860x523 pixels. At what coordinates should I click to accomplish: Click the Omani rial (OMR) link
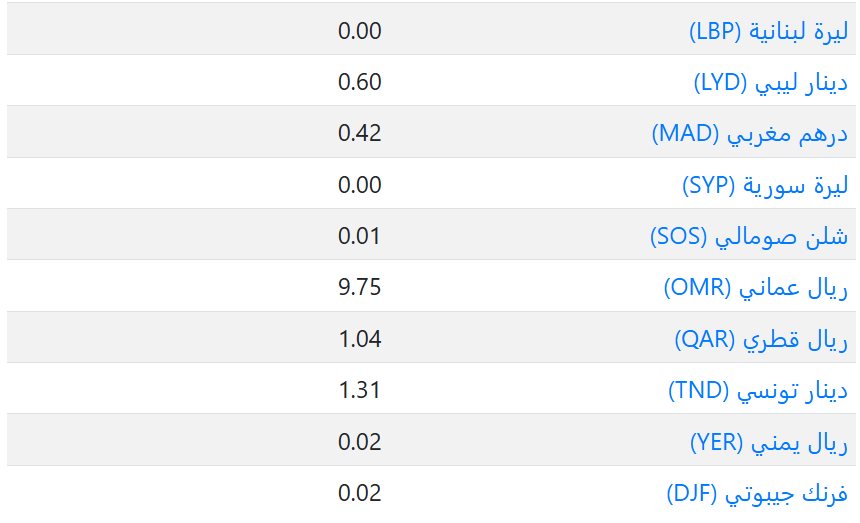(755, 288)
